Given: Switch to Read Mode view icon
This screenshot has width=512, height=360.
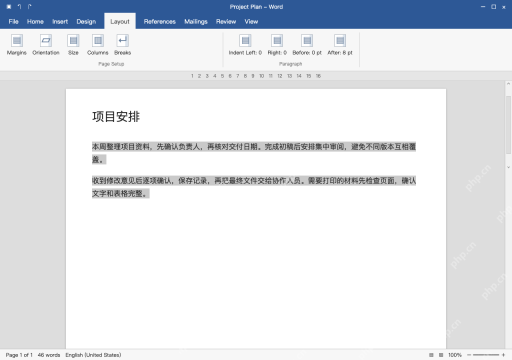Looking at the screenshot, I should [431, 355].
